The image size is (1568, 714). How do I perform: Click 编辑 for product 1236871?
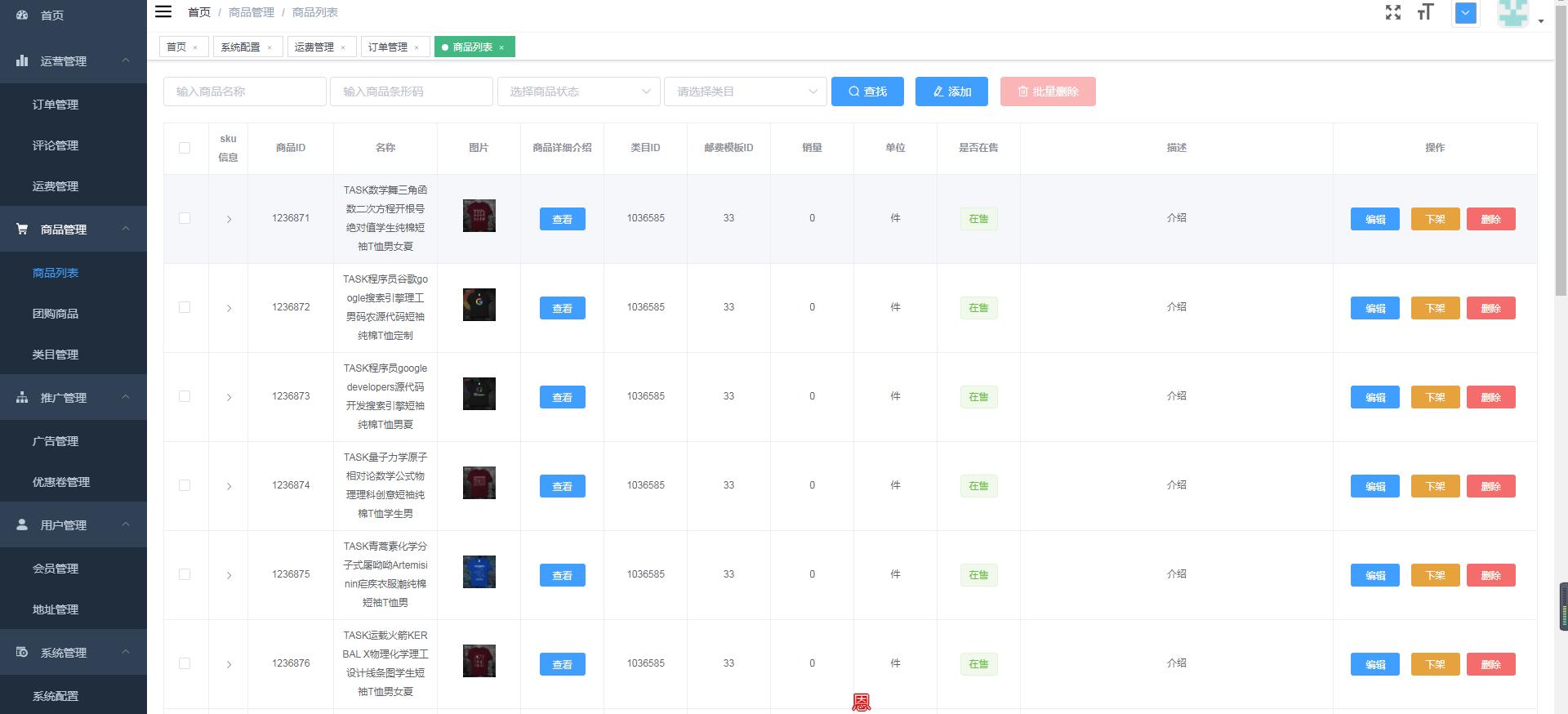point(1375,219)
